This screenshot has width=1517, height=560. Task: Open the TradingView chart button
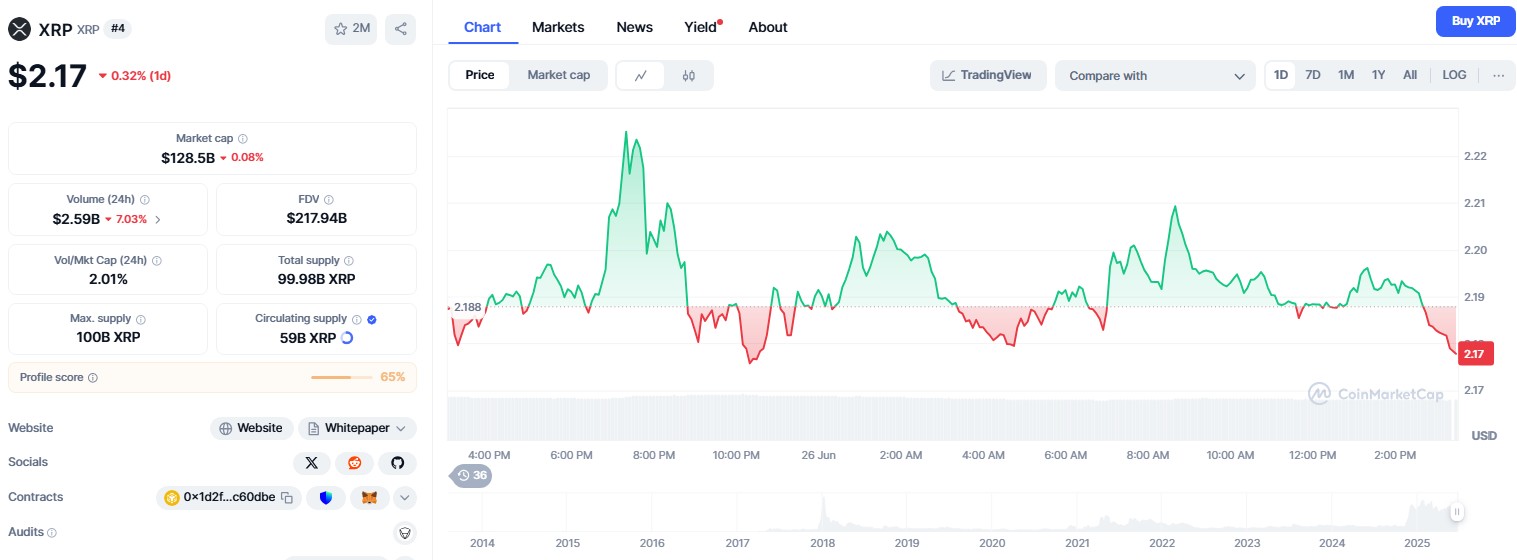[987, 75]
